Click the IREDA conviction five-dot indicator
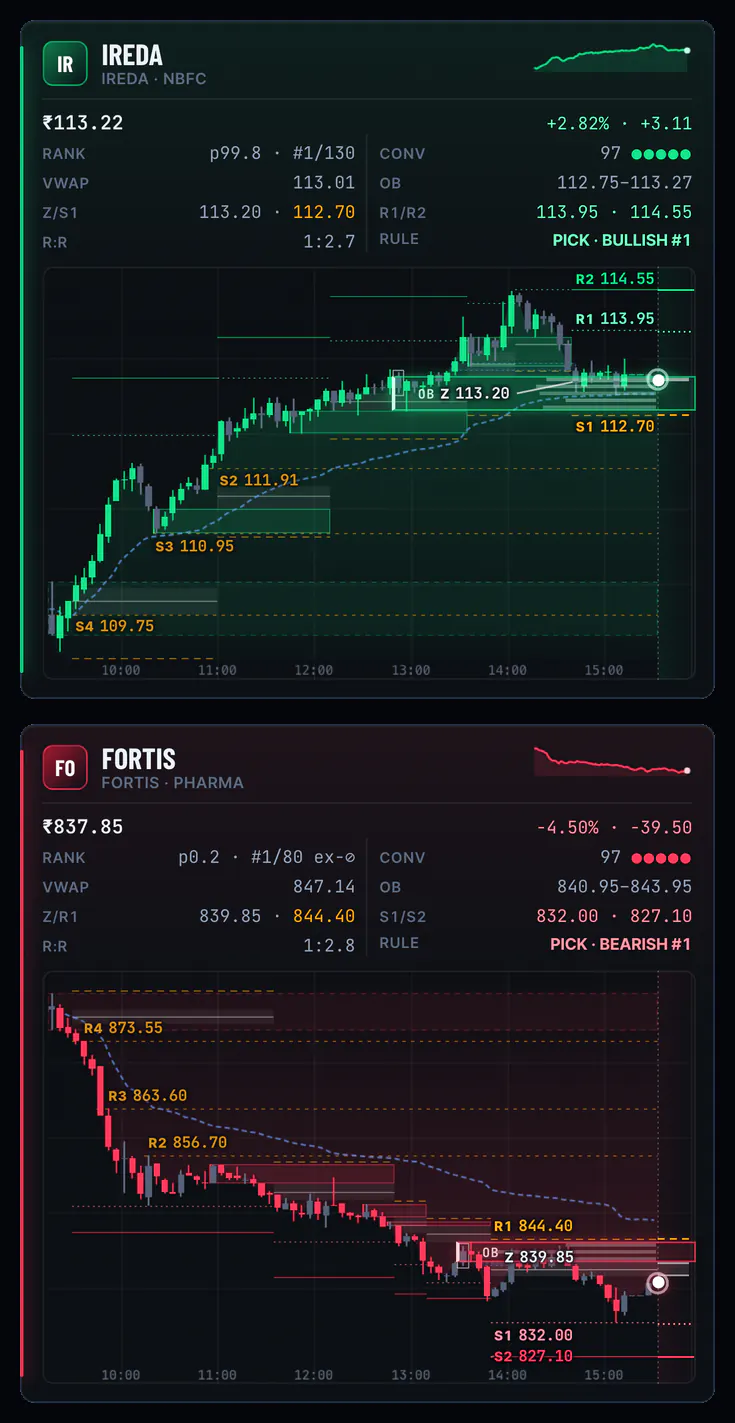The image size is (735, 1423). point(661,154)
